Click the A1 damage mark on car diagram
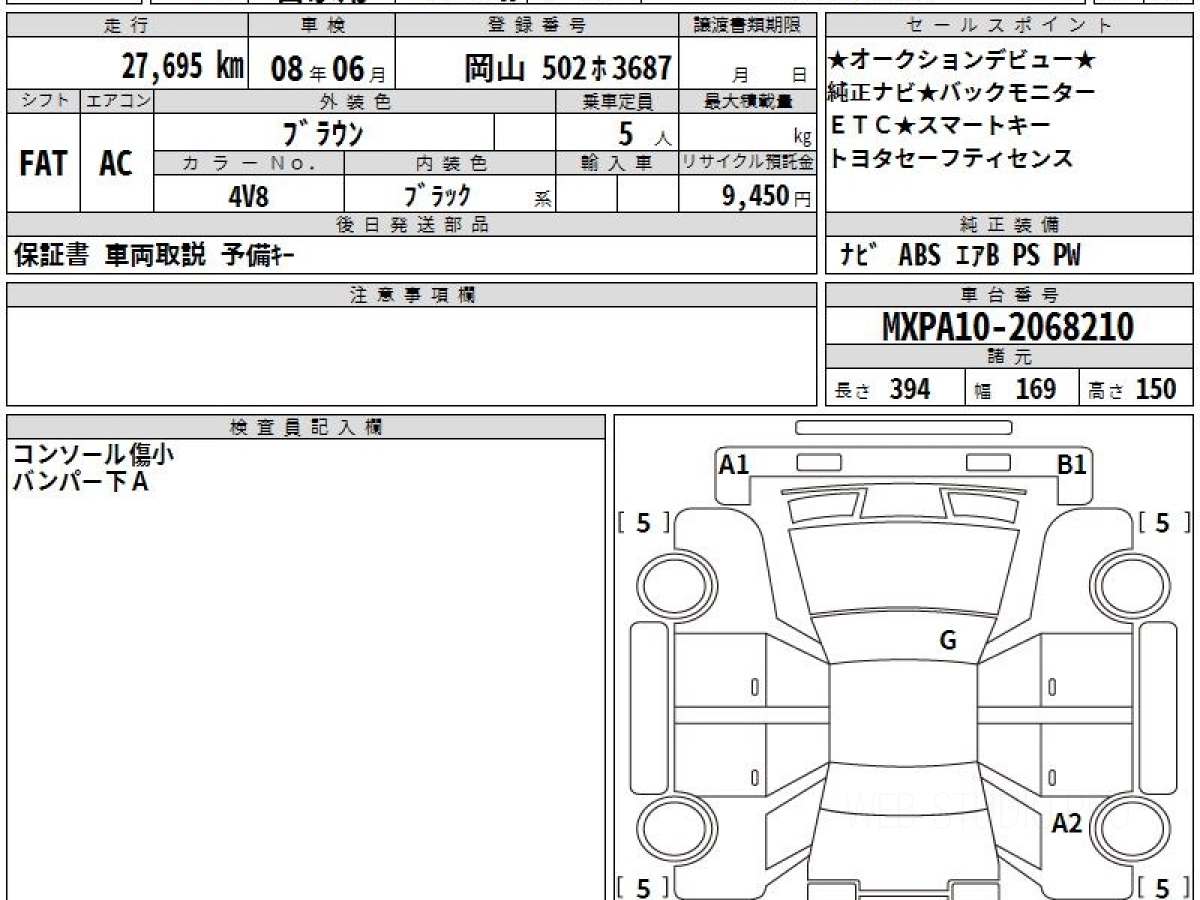The width and height of the screenshot is (1200, 900). 734,464
